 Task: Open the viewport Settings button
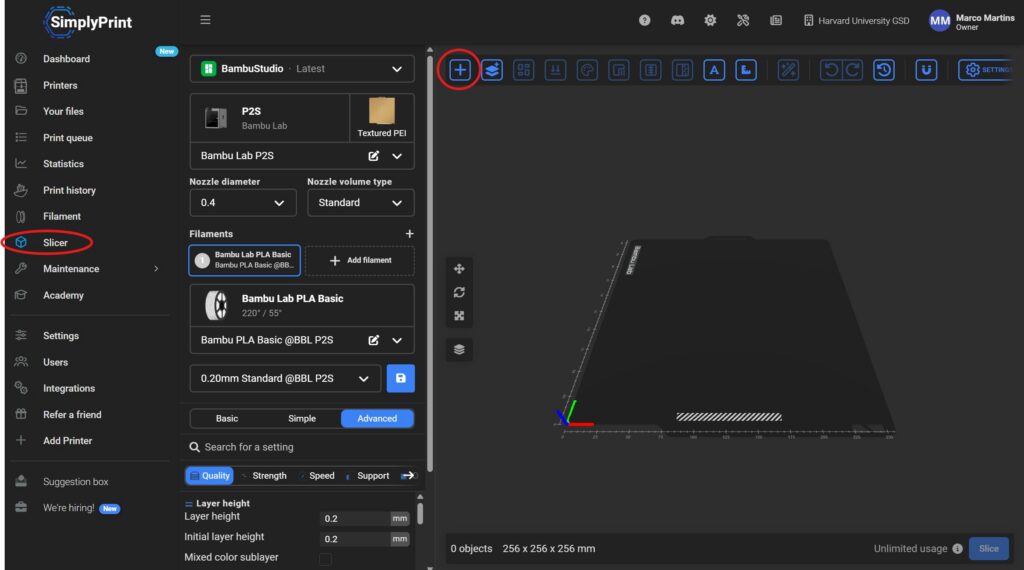987,70
